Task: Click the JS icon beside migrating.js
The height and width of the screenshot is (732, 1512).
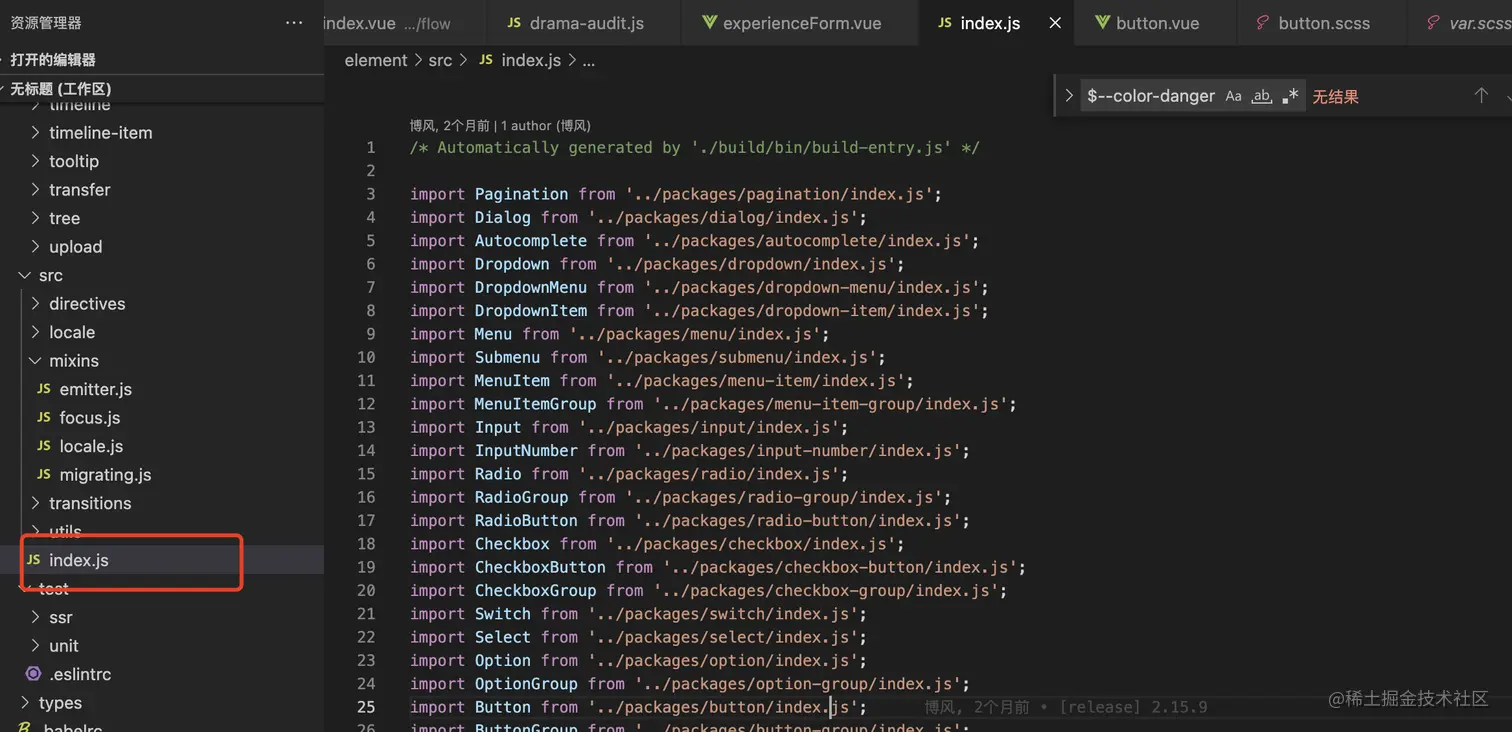Action: tap(43, 474)
